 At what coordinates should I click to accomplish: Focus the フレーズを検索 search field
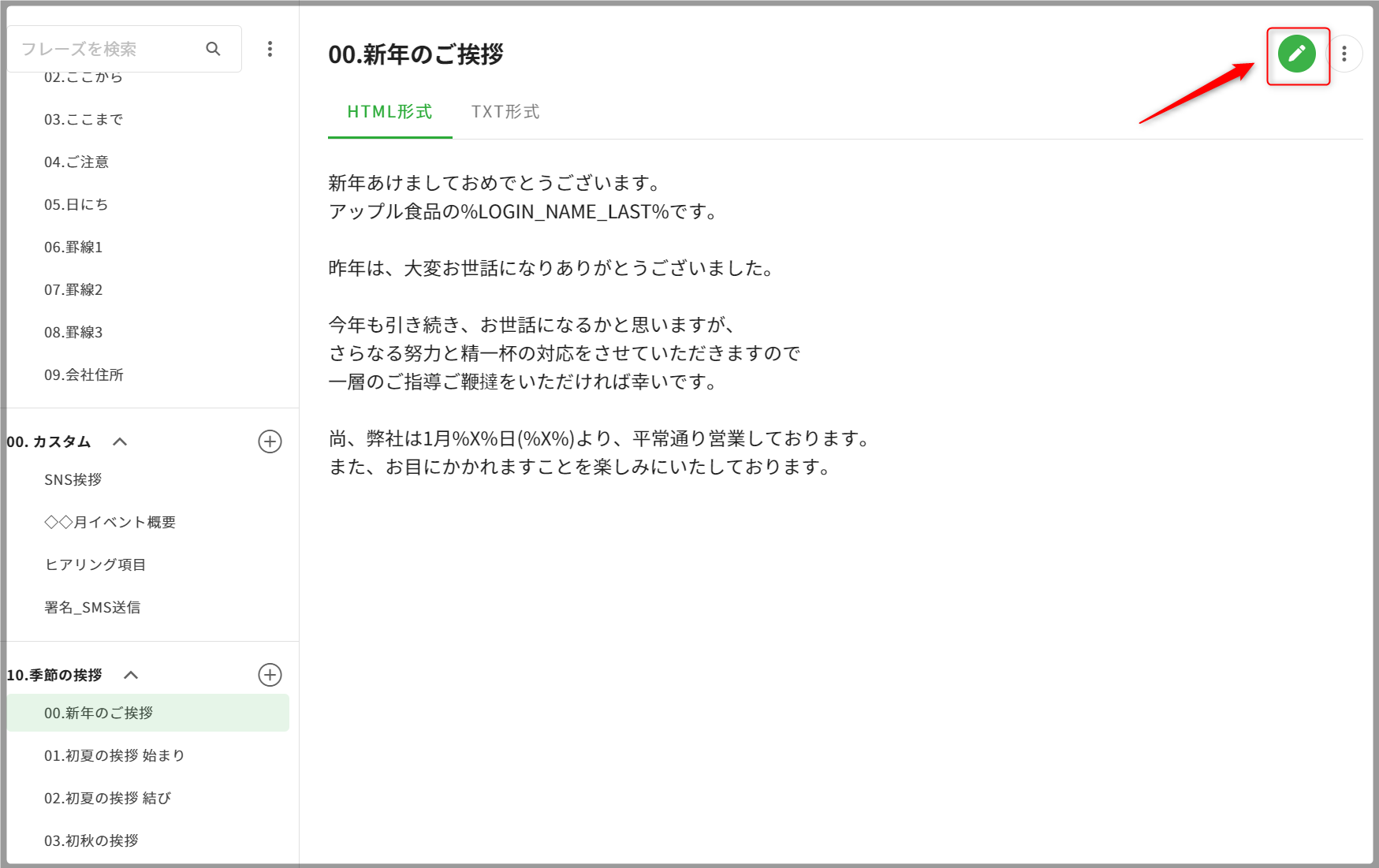click(106, 49)
